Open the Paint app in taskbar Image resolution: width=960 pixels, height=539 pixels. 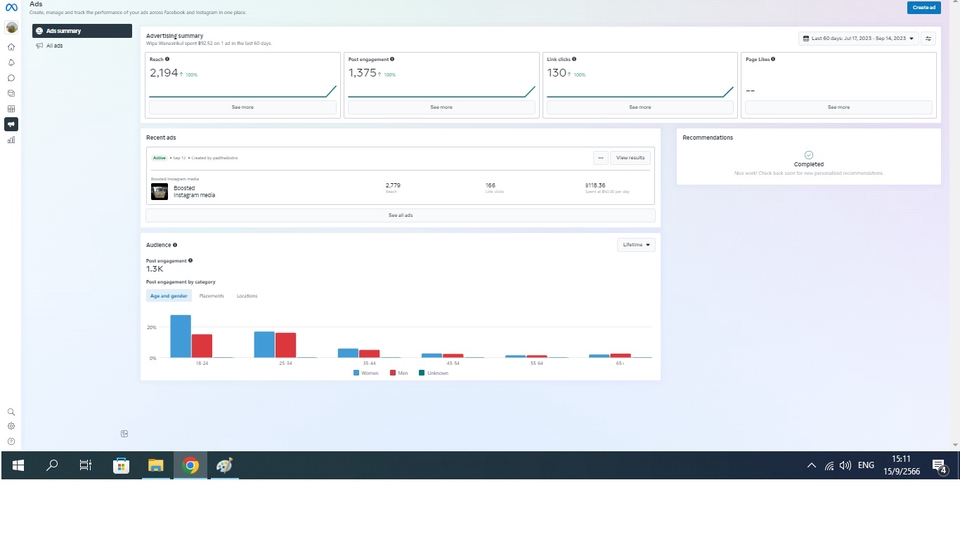(225, 466)
